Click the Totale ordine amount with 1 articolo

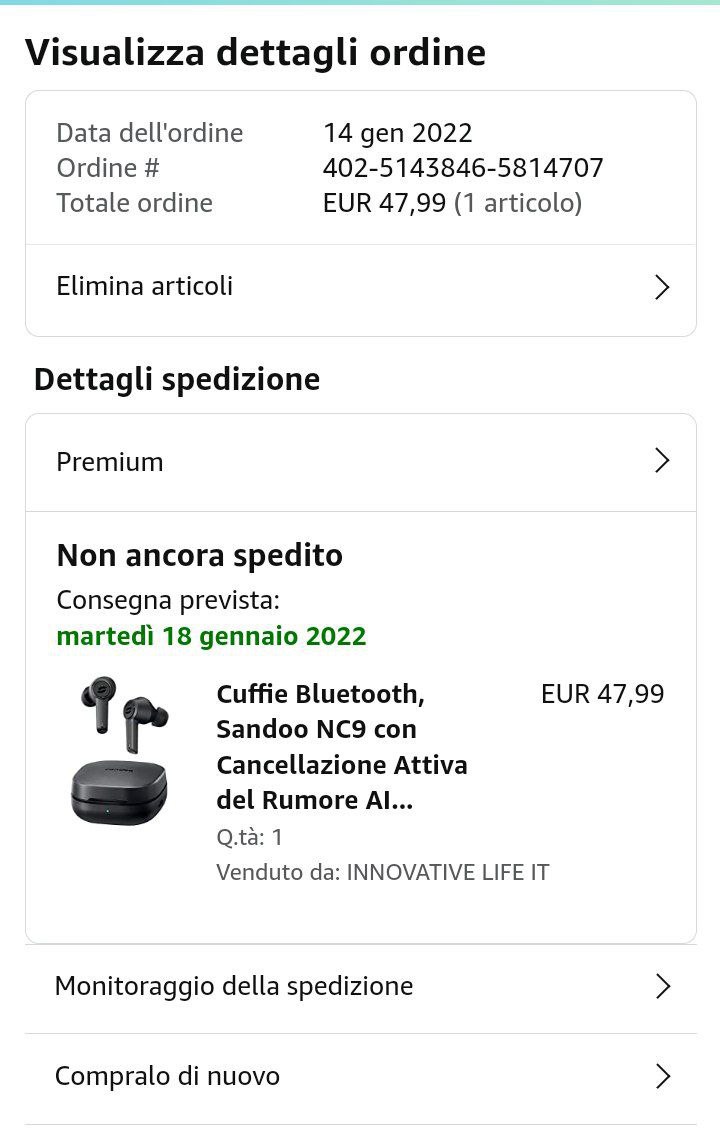pyautogui.click(x=452, y=203)
